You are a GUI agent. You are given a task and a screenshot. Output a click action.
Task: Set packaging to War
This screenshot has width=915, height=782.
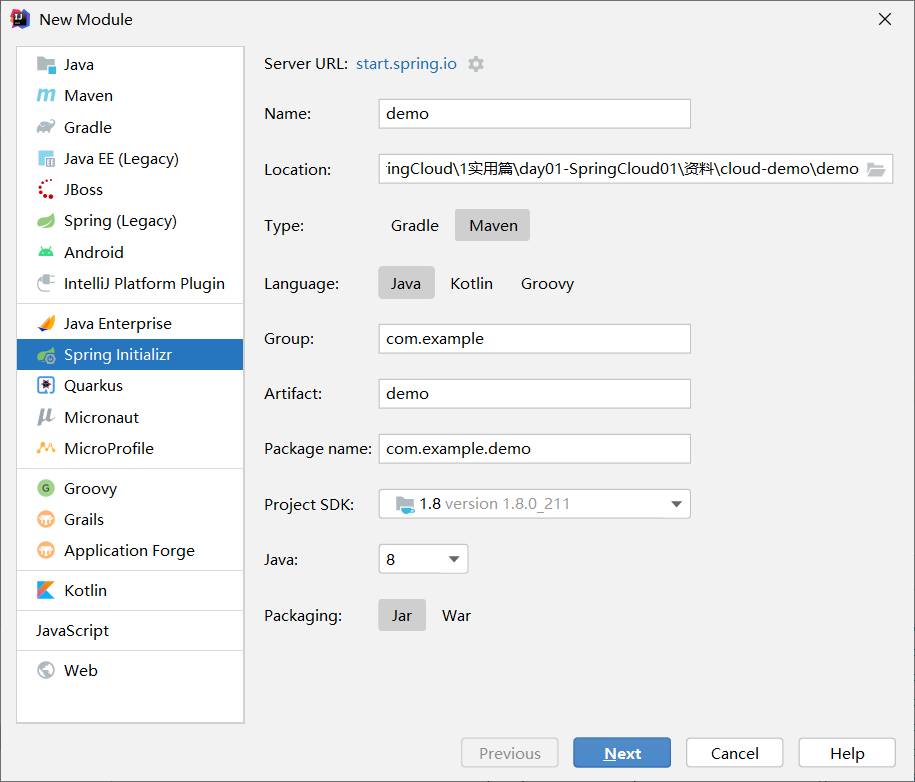[456, 615]
